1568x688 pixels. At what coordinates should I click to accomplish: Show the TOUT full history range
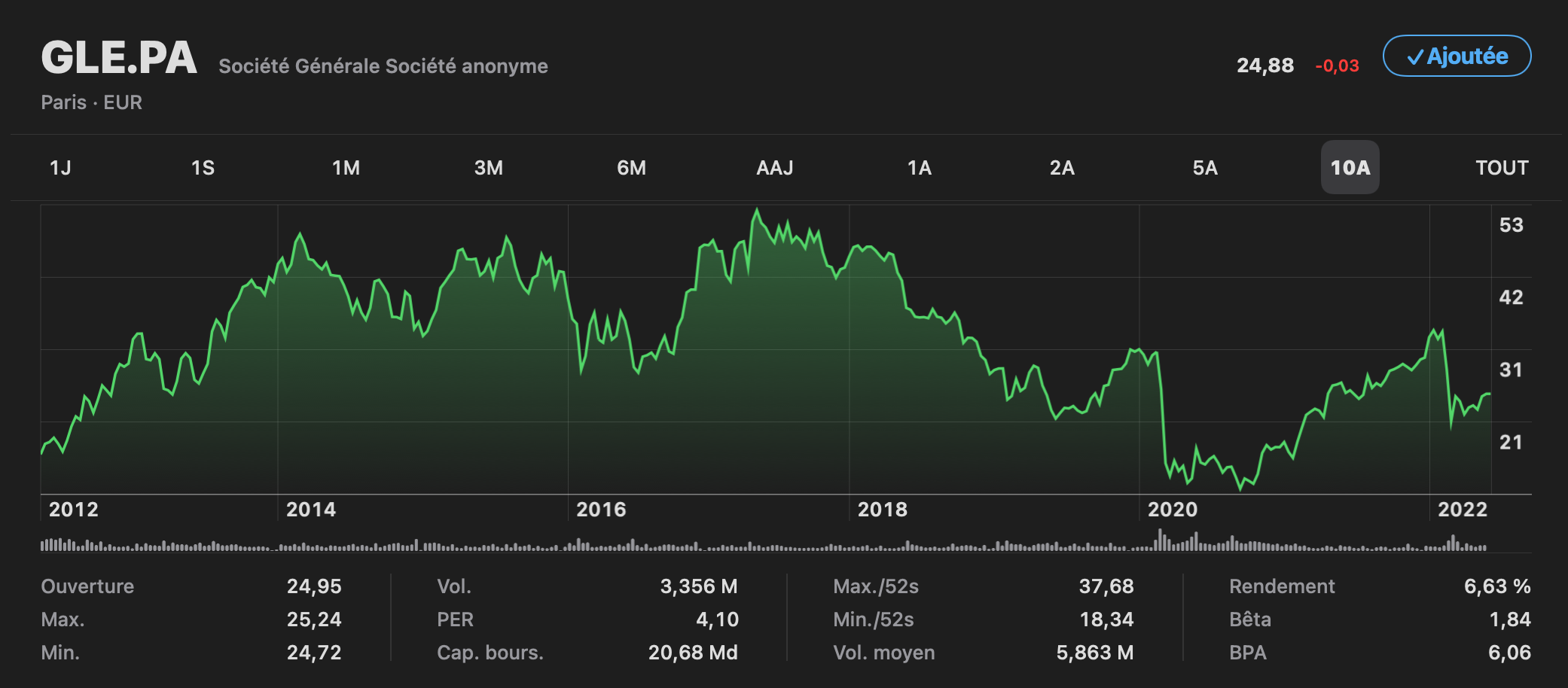click(1502, 168)
